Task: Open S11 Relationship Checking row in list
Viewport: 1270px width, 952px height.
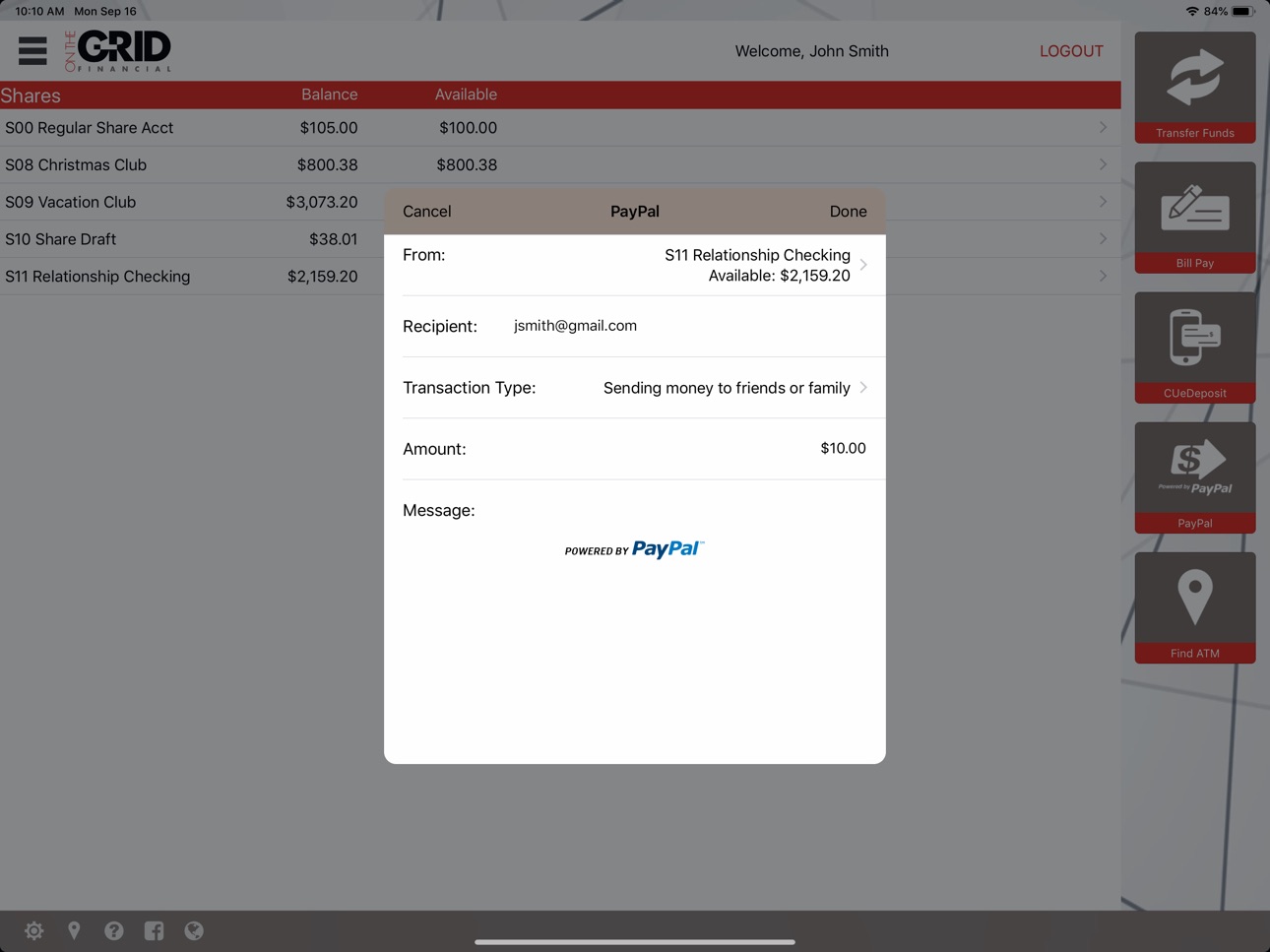Action: (192, 277)
